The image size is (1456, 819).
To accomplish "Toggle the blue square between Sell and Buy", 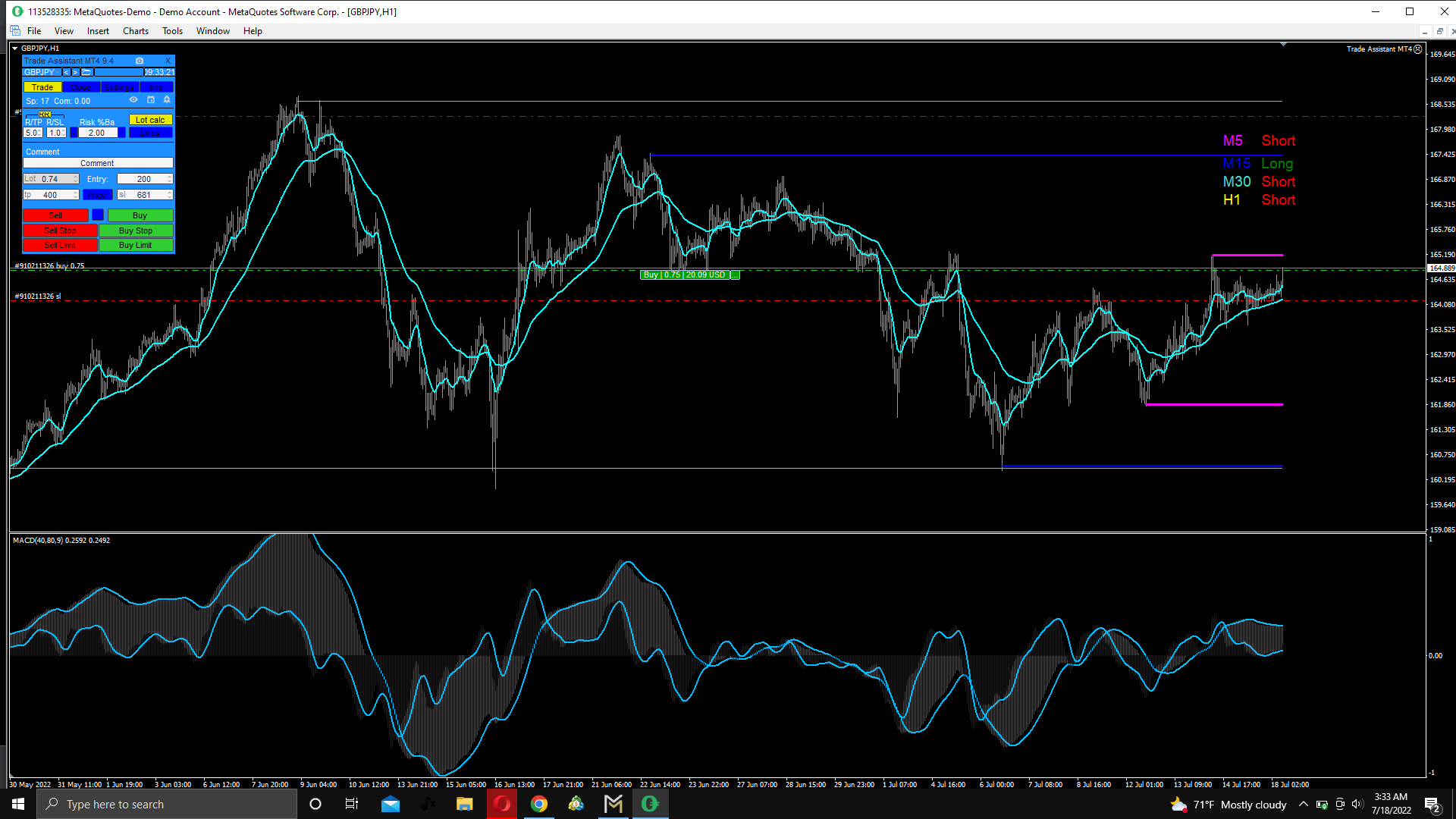I will (98, 215).
